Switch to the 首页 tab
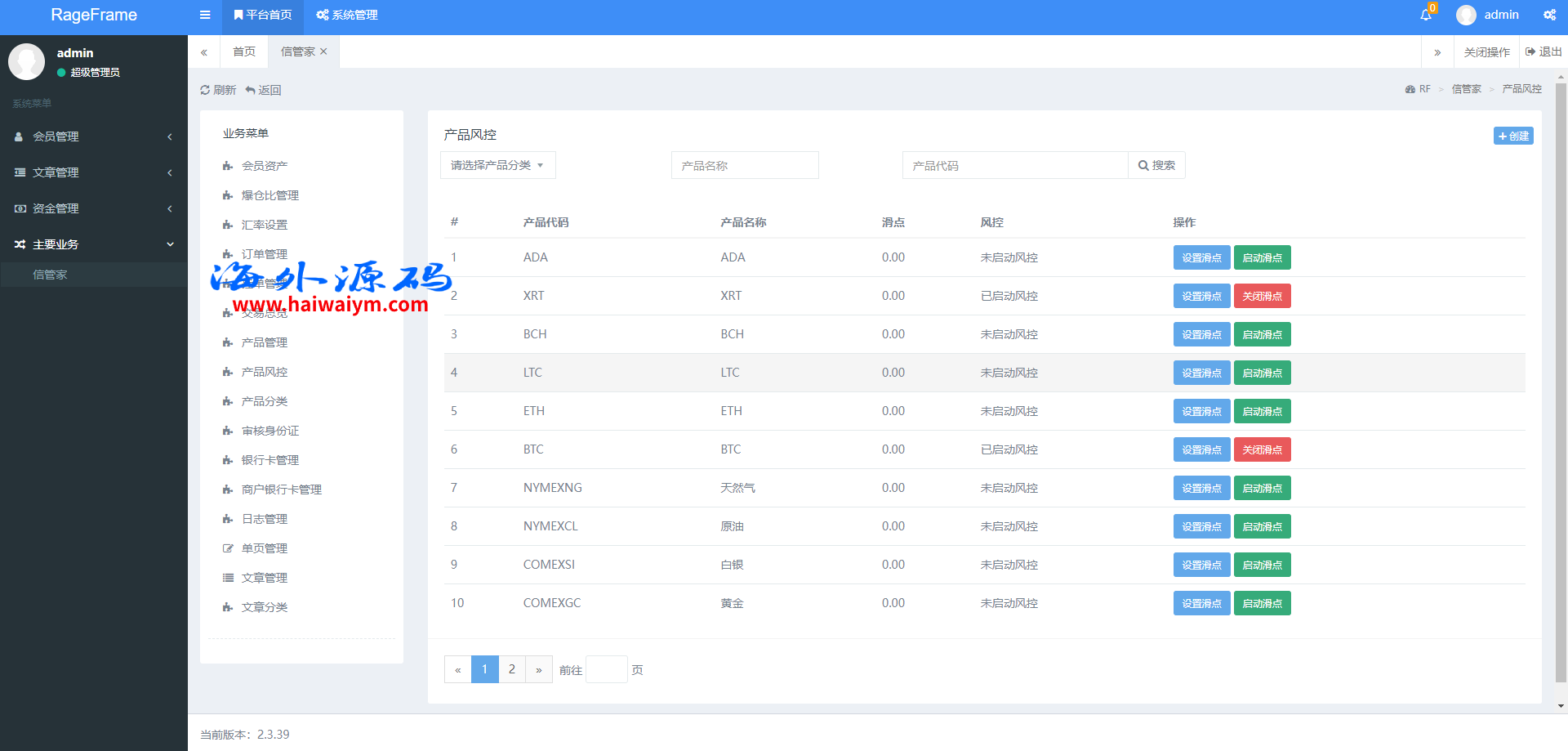Image resolution: width=1568 pixels, height=751 pixels. [x=243, y=51]
